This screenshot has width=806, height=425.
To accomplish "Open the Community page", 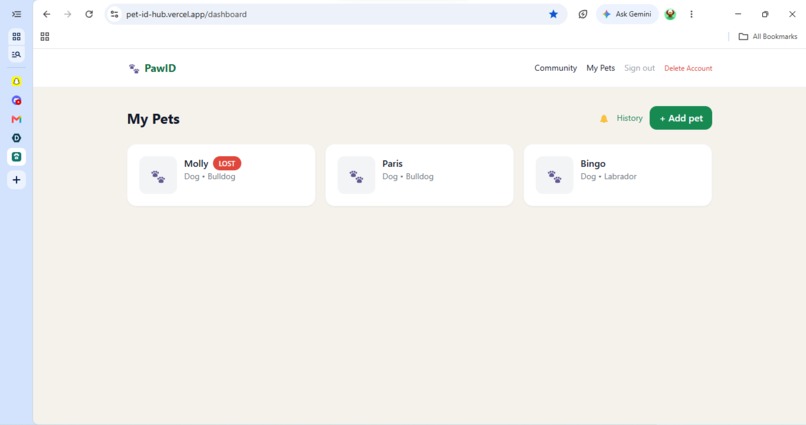I will (555, 68).
